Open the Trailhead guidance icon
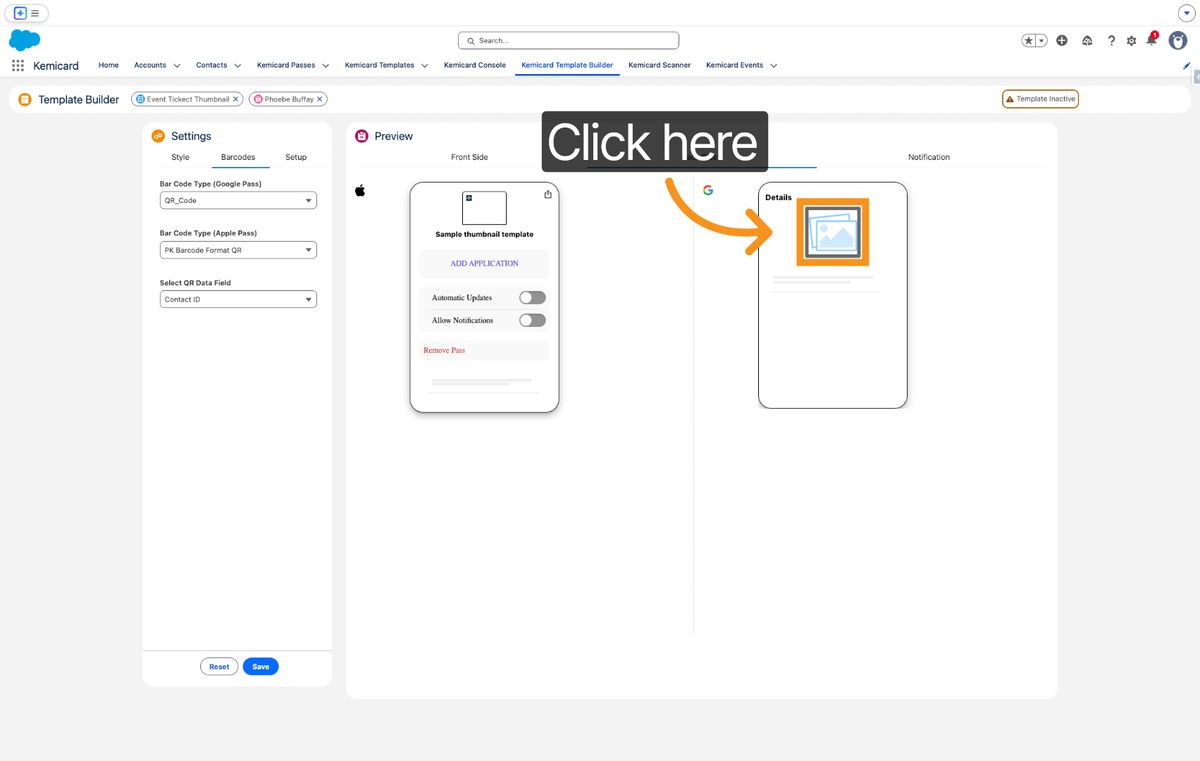1200x761 pixels. pos(1087,40)
